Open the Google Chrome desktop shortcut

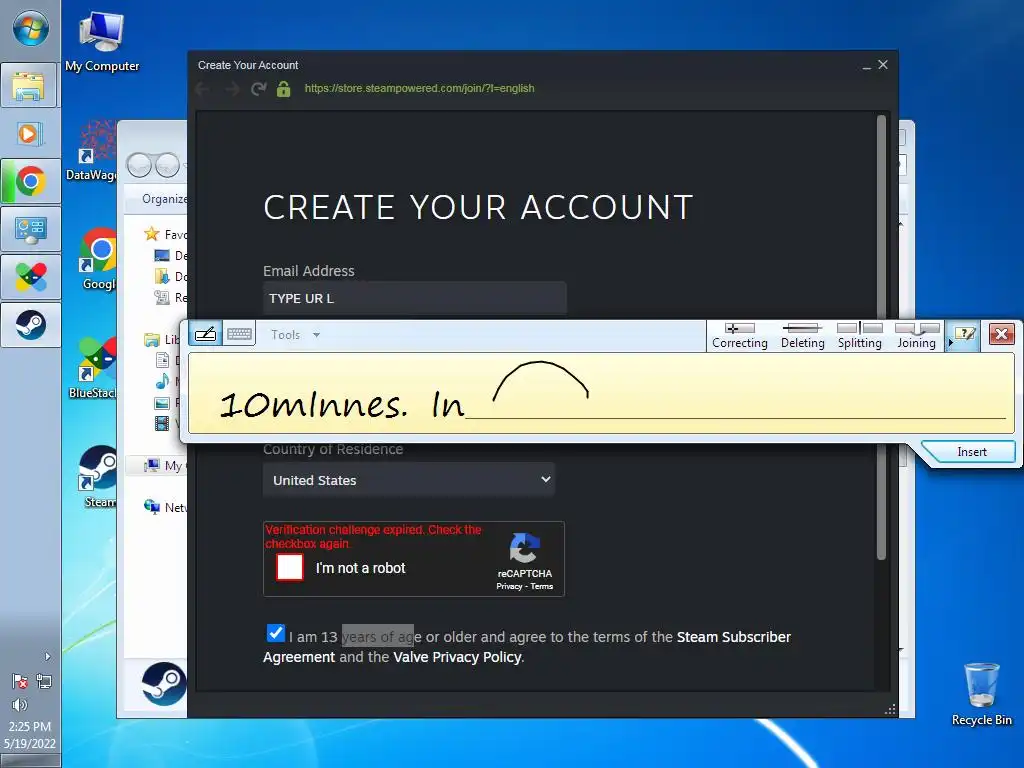point(98,259)
